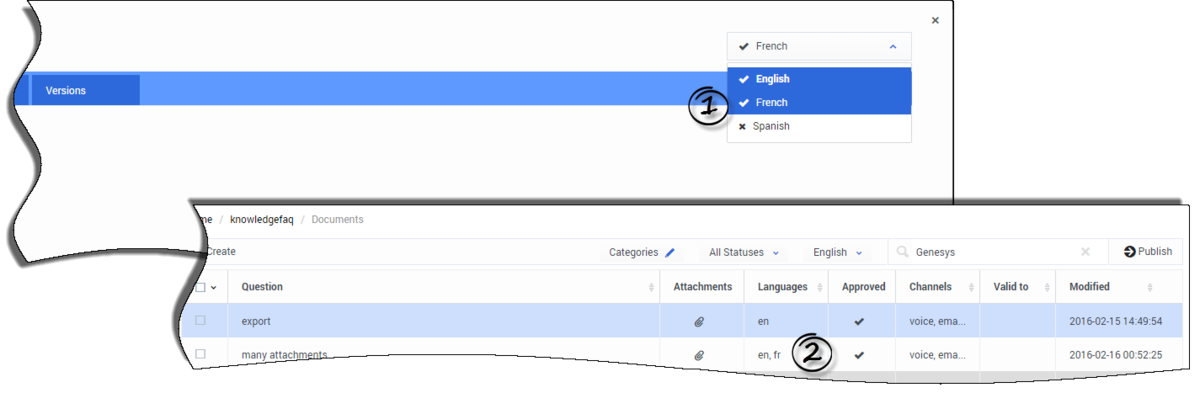
Task: Open attachment paperclip in export row
Action: click(700, 322)
